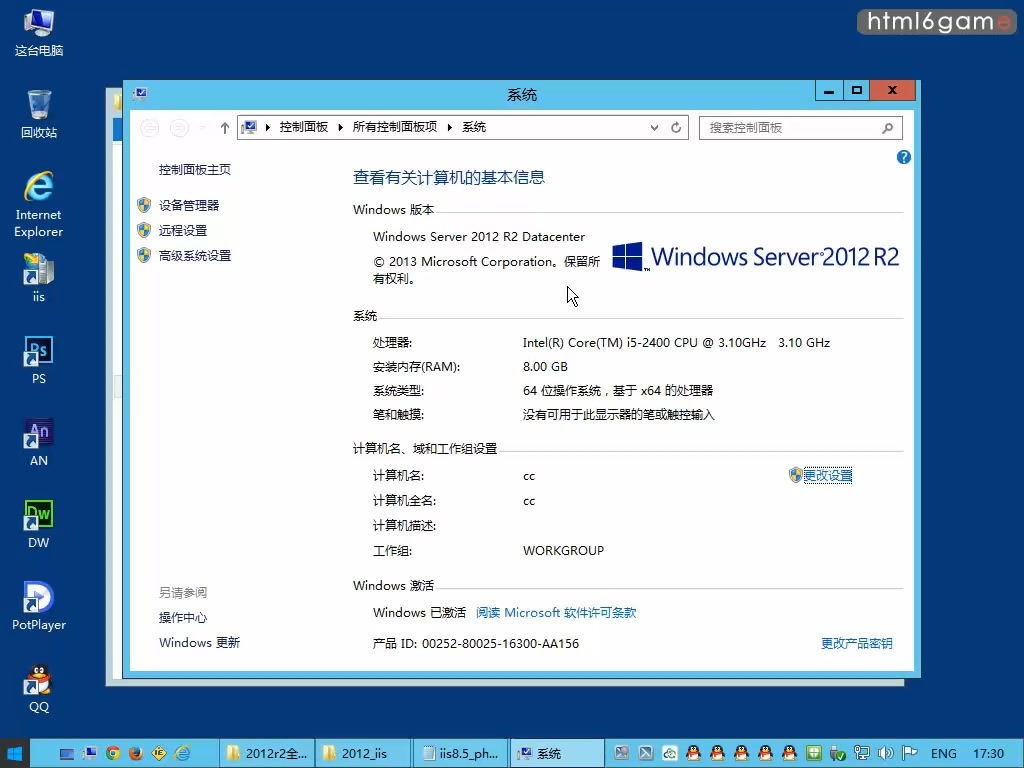Click the 8.00 GB RAM value
The height and width of the screenshot is (768, 1024).
[x=545, y=366]
